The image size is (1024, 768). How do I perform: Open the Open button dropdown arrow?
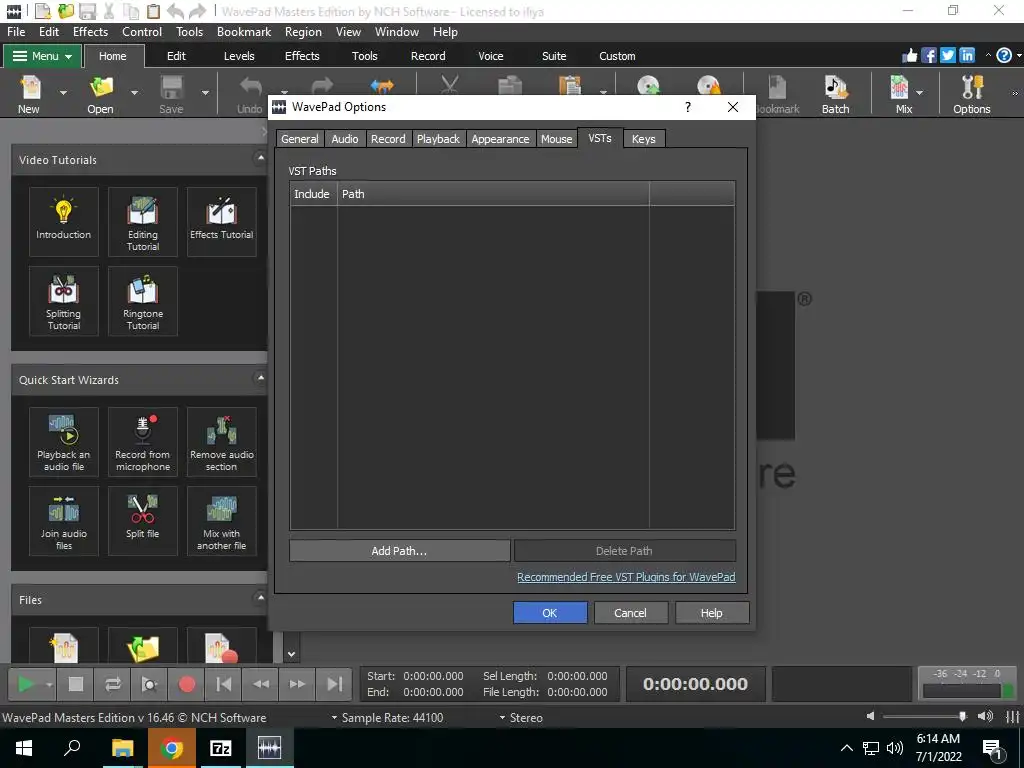click(x=135, y=93)
